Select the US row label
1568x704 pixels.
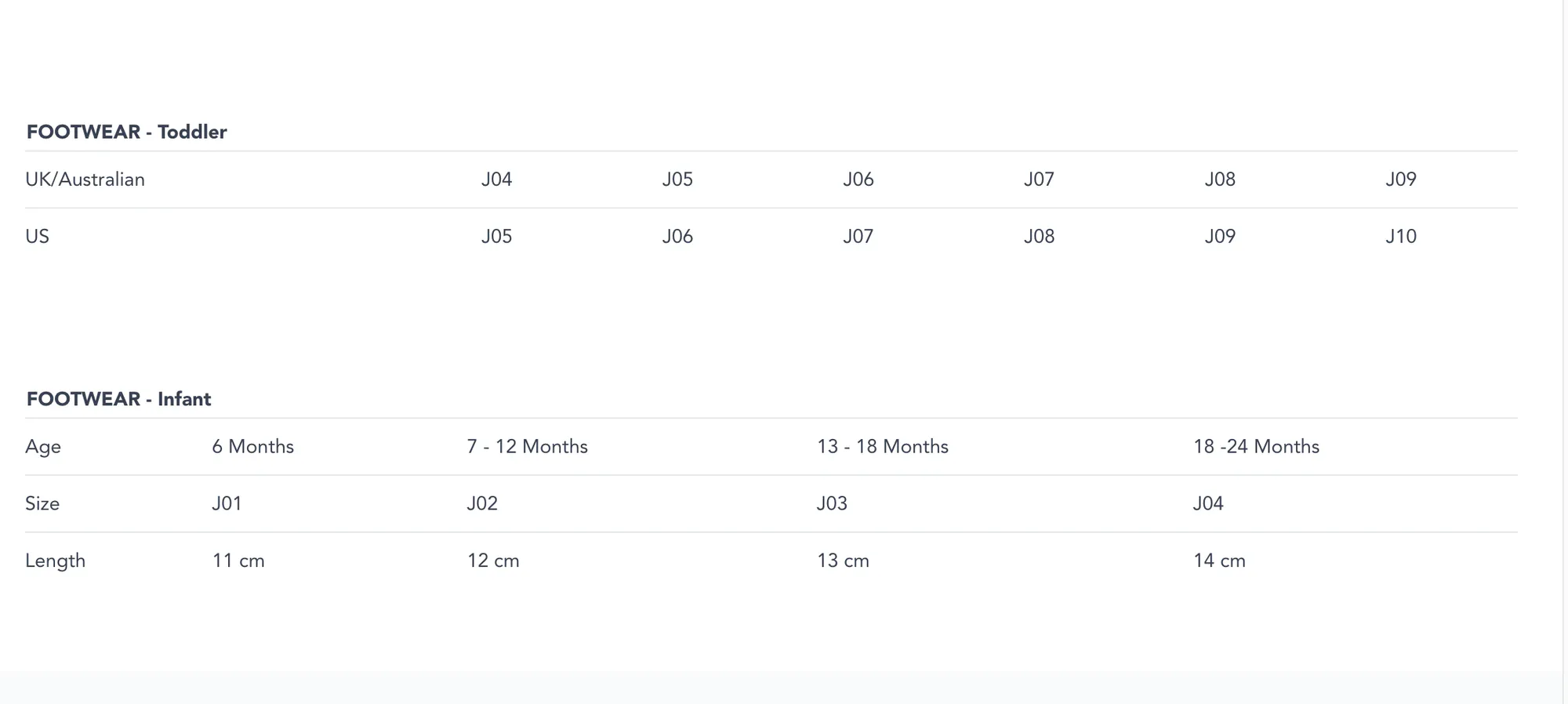coord(37,237)
